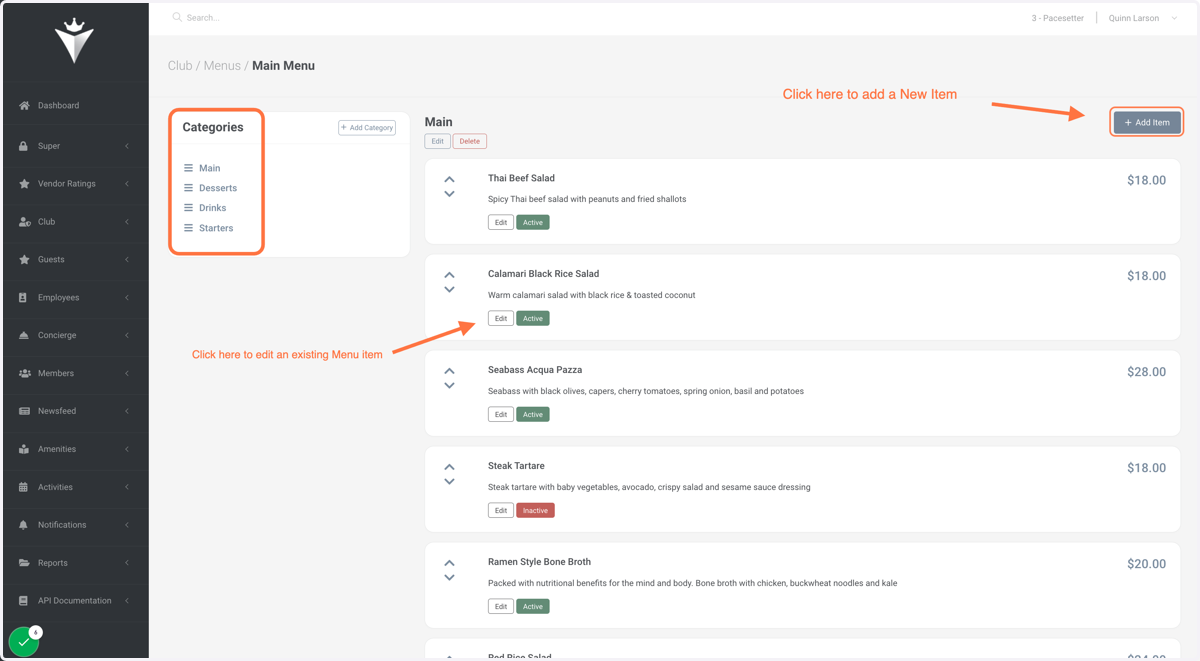The height and width of the screenshot is (661, 1200).
Task: Click the drag handle beside Main category
Action: click(188, 168)
